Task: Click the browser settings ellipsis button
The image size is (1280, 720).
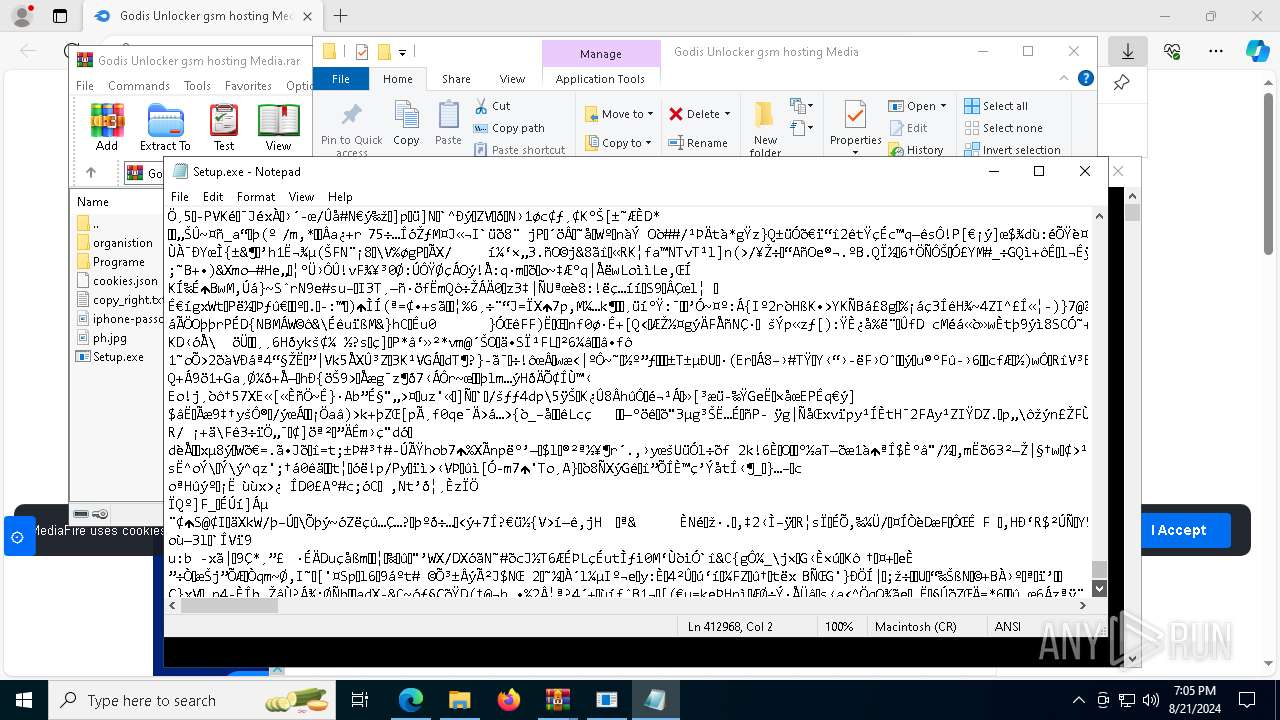Action: click(1215, 51)
